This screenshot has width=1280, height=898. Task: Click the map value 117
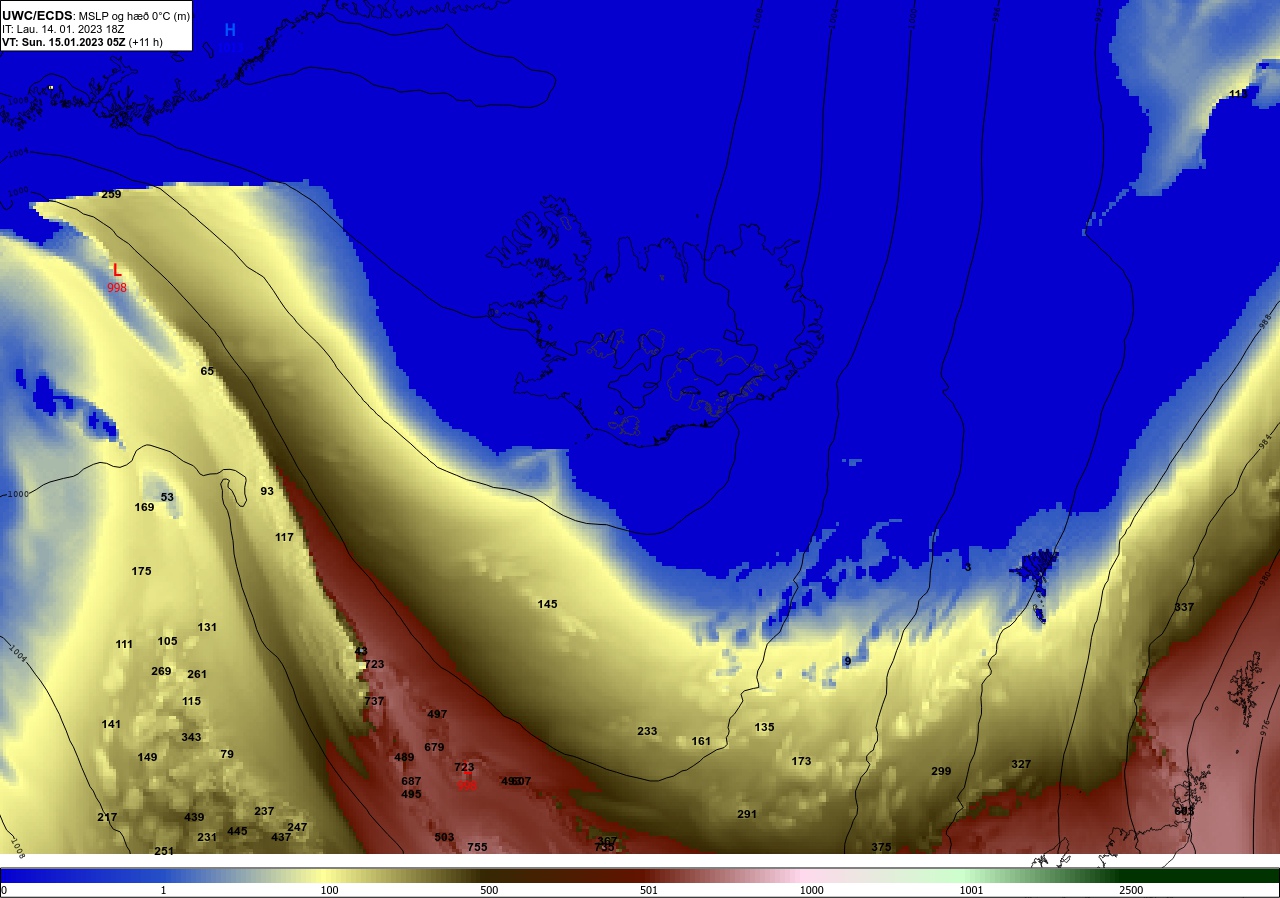tap(284, 537)
